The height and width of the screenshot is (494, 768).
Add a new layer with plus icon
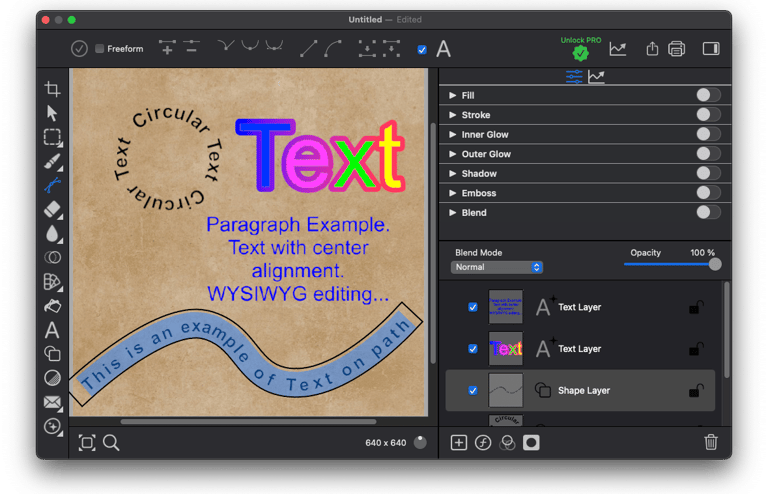(459, 442)
